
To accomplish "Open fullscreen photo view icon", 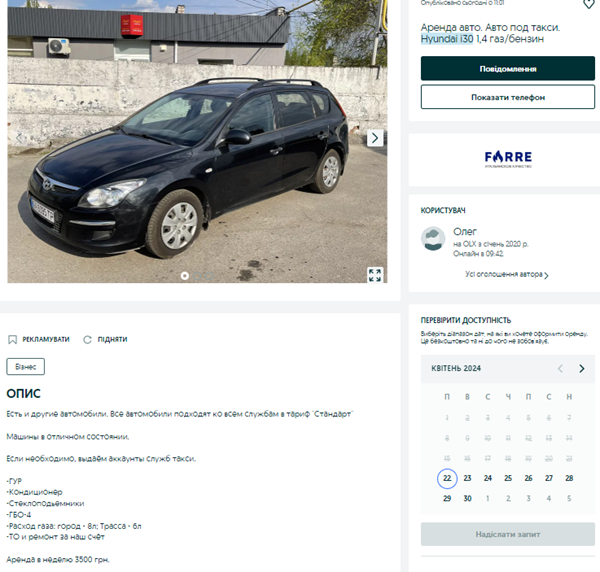I will point(375,275).
